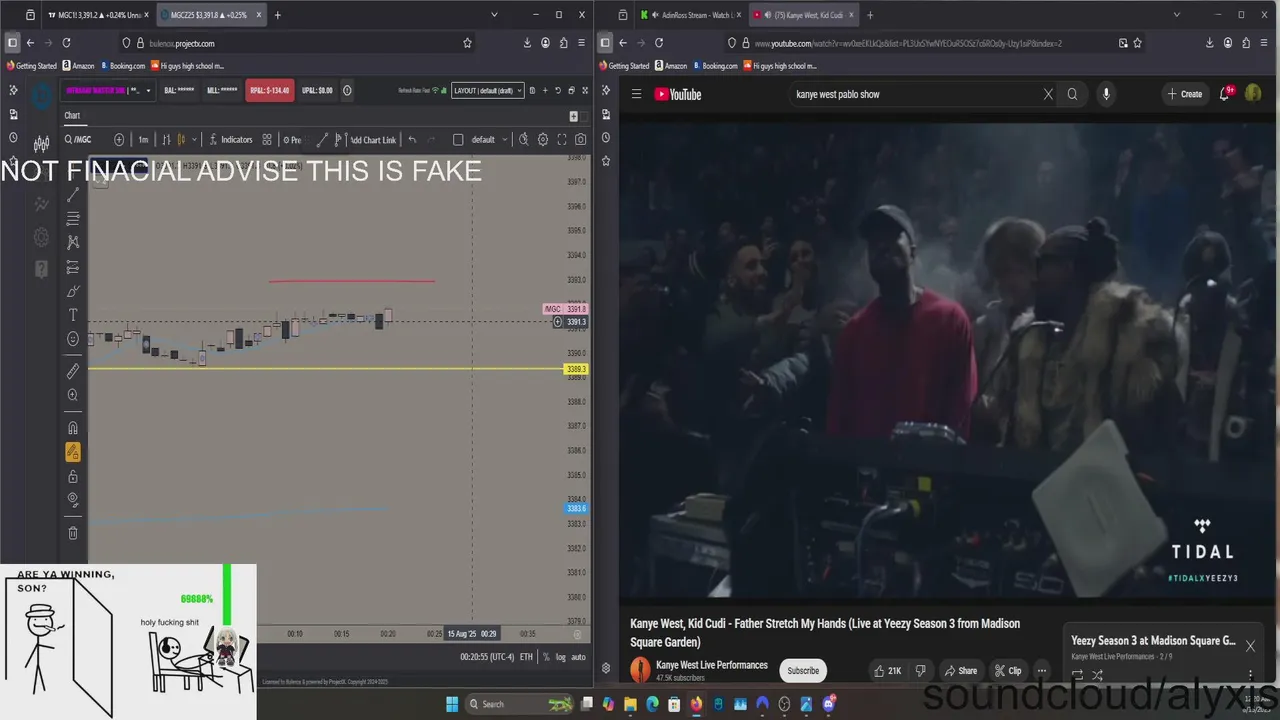
Task: Click the RP&L -134.40 indicator
Action: [x=269, y=90]
